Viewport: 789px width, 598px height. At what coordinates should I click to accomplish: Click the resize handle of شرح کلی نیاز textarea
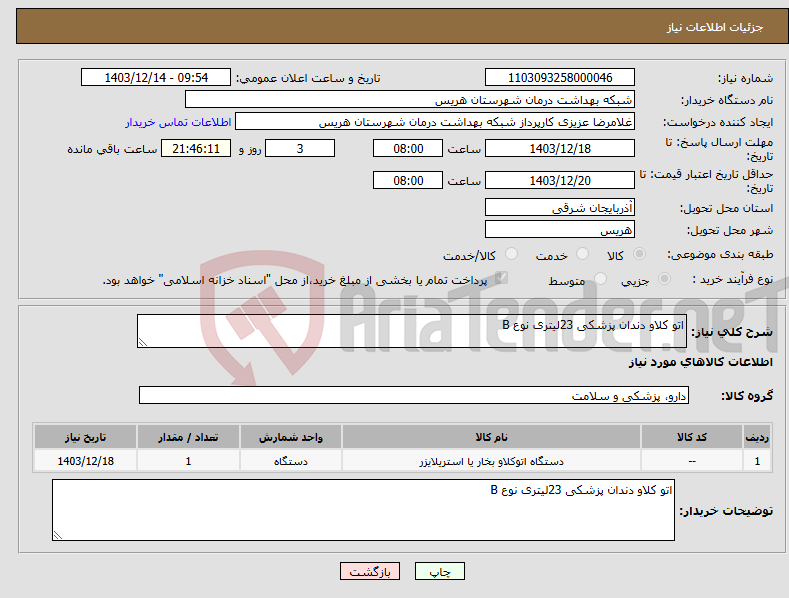pyautogui.click(x=142, y=343)
